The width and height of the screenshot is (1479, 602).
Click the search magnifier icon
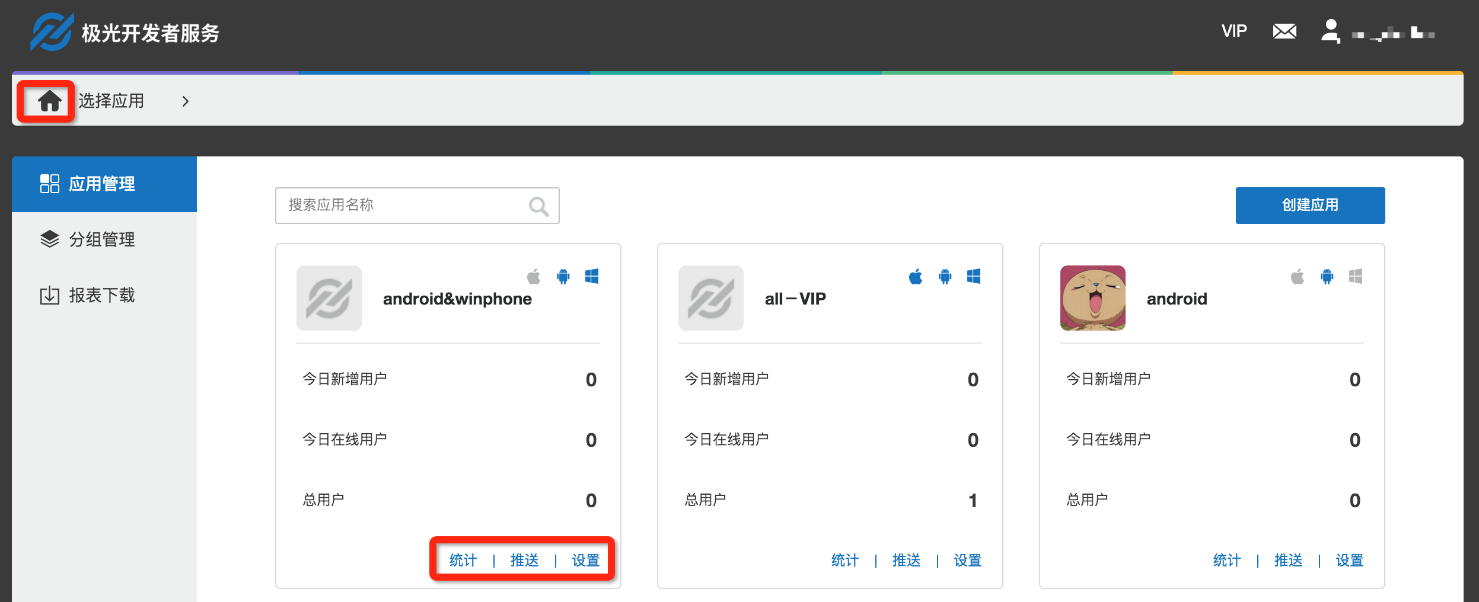539,205
